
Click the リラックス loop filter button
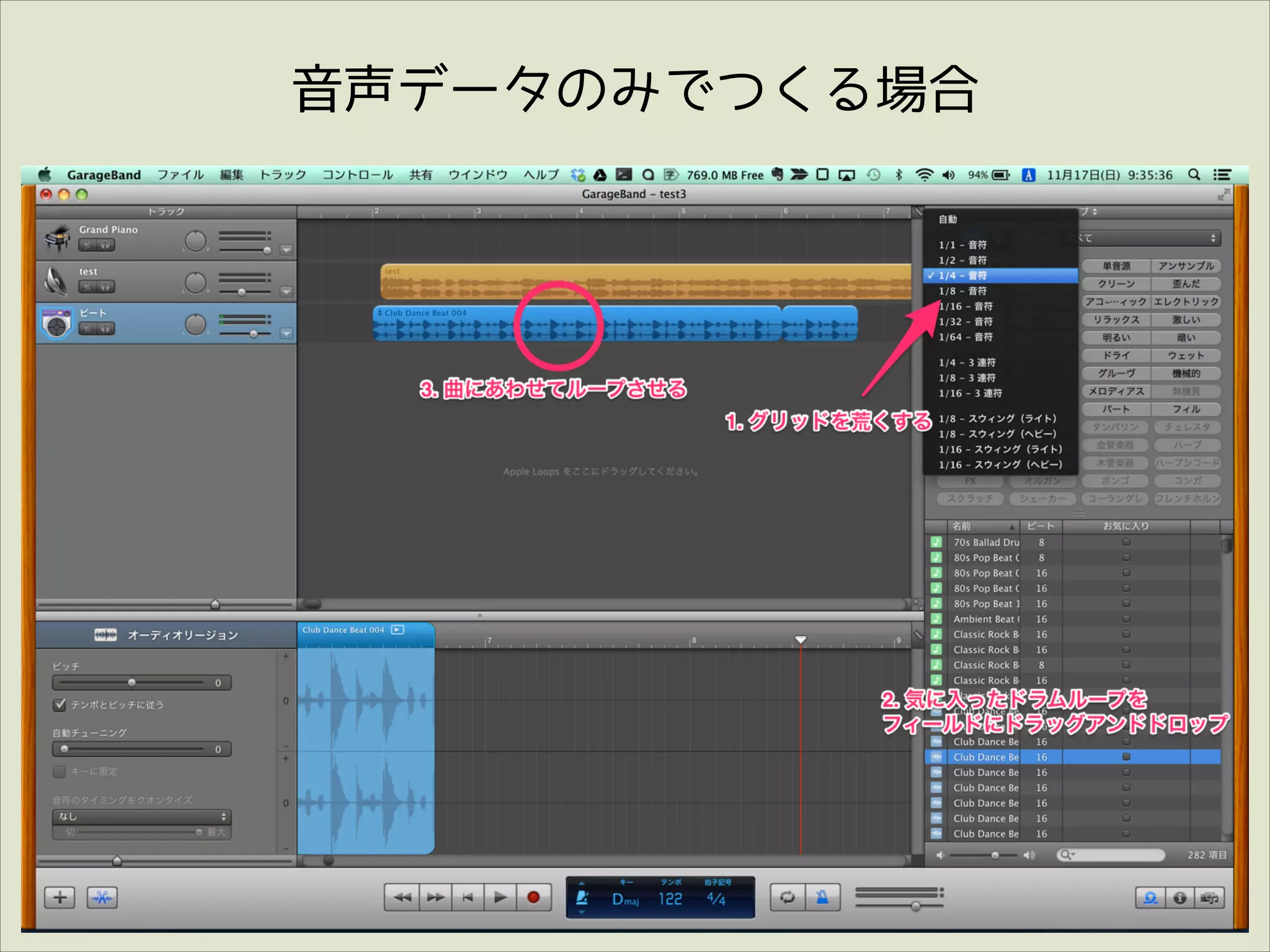point(1116,320)
